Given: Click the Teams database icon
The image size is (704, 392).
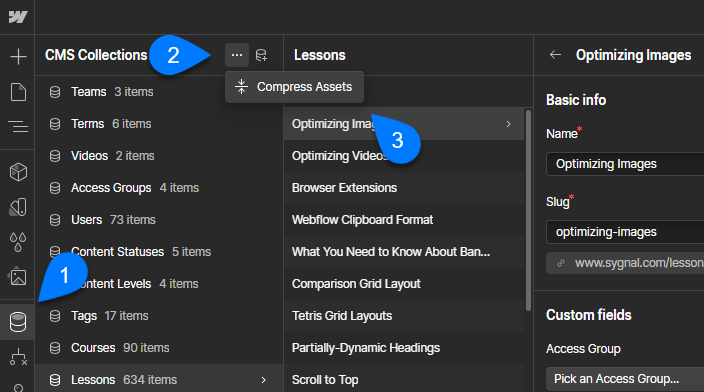Looking at the screenshot, I should (55, 92).
